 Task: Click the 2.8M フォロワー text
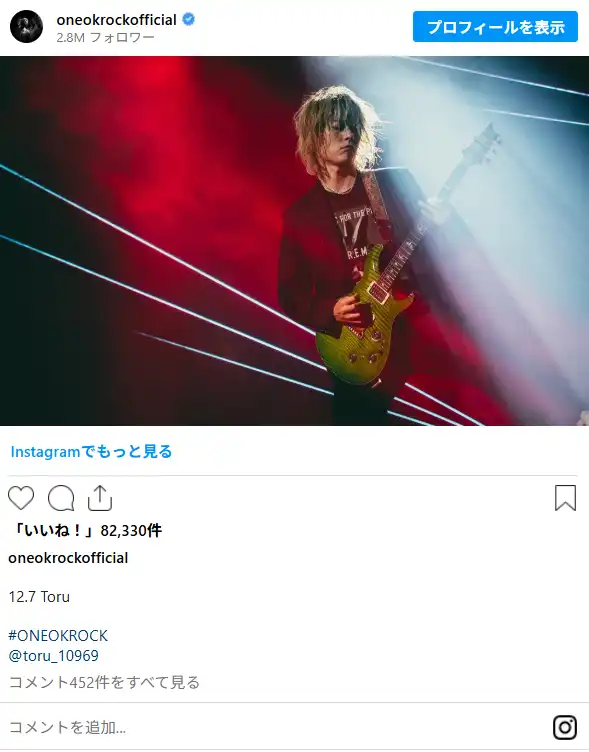click(x=106, y=37)
